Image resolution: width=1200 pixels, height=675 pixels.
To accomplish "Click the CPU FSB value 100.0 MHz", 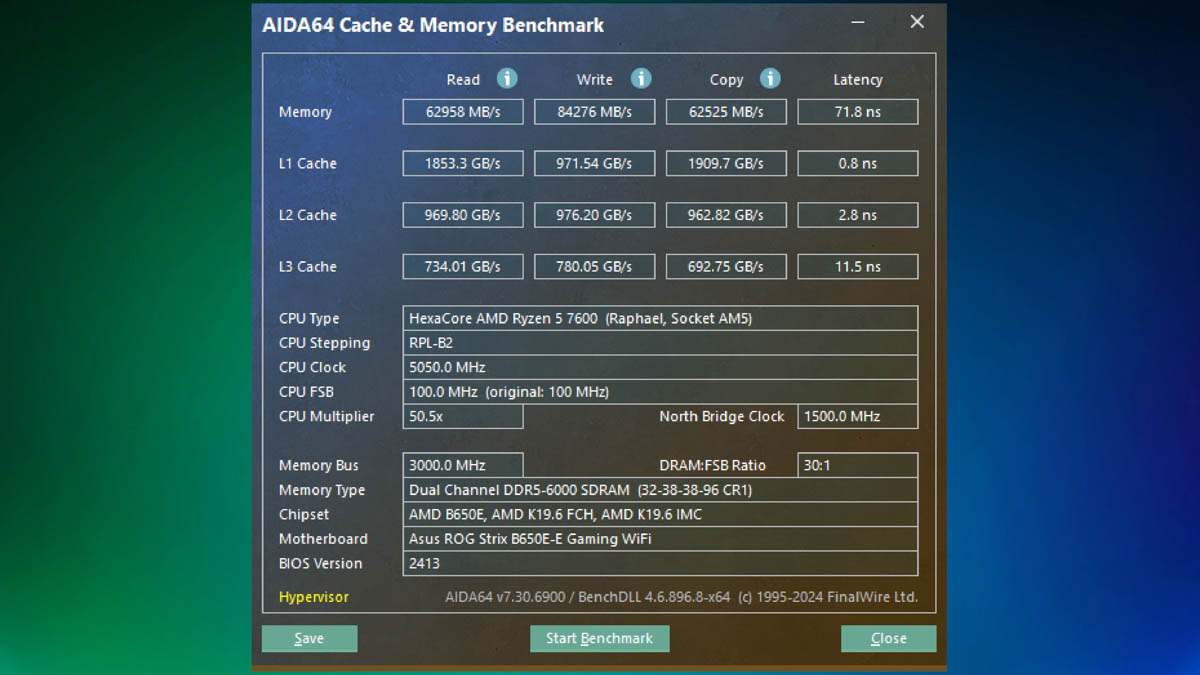I will [660, 392].
